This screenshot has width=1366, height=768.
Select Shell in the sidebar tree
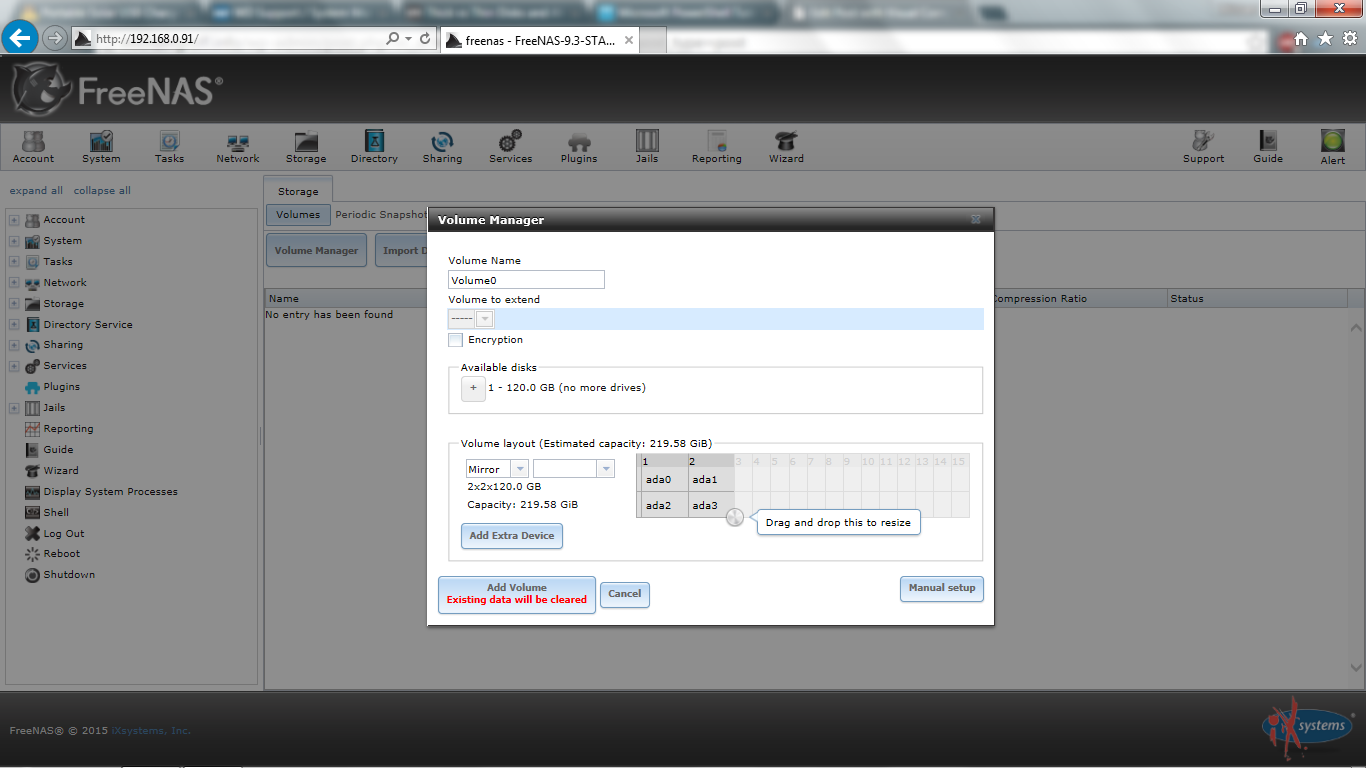click(x=56, y=512)
